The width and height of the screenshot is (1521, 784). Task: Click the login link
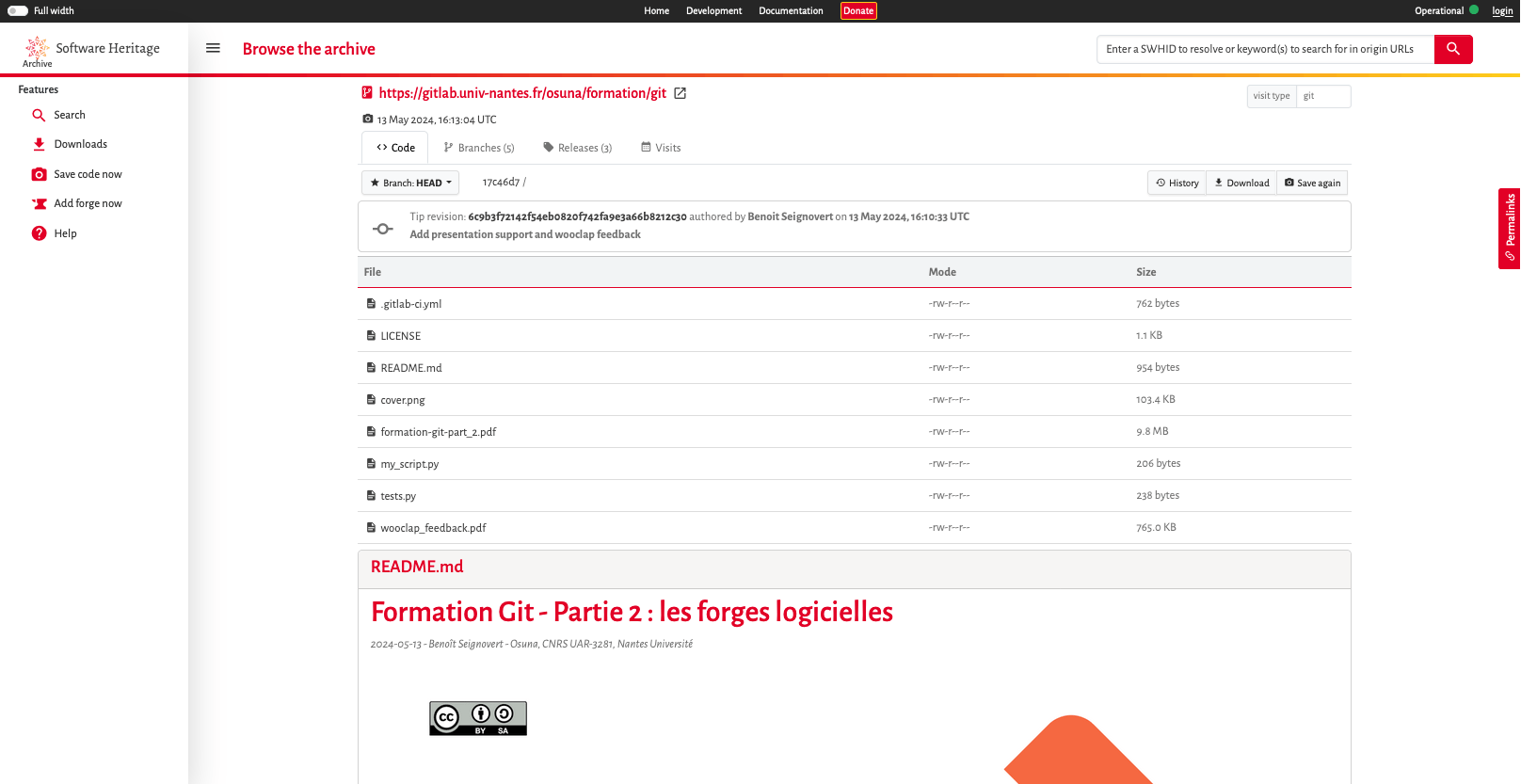point(1502,11)
